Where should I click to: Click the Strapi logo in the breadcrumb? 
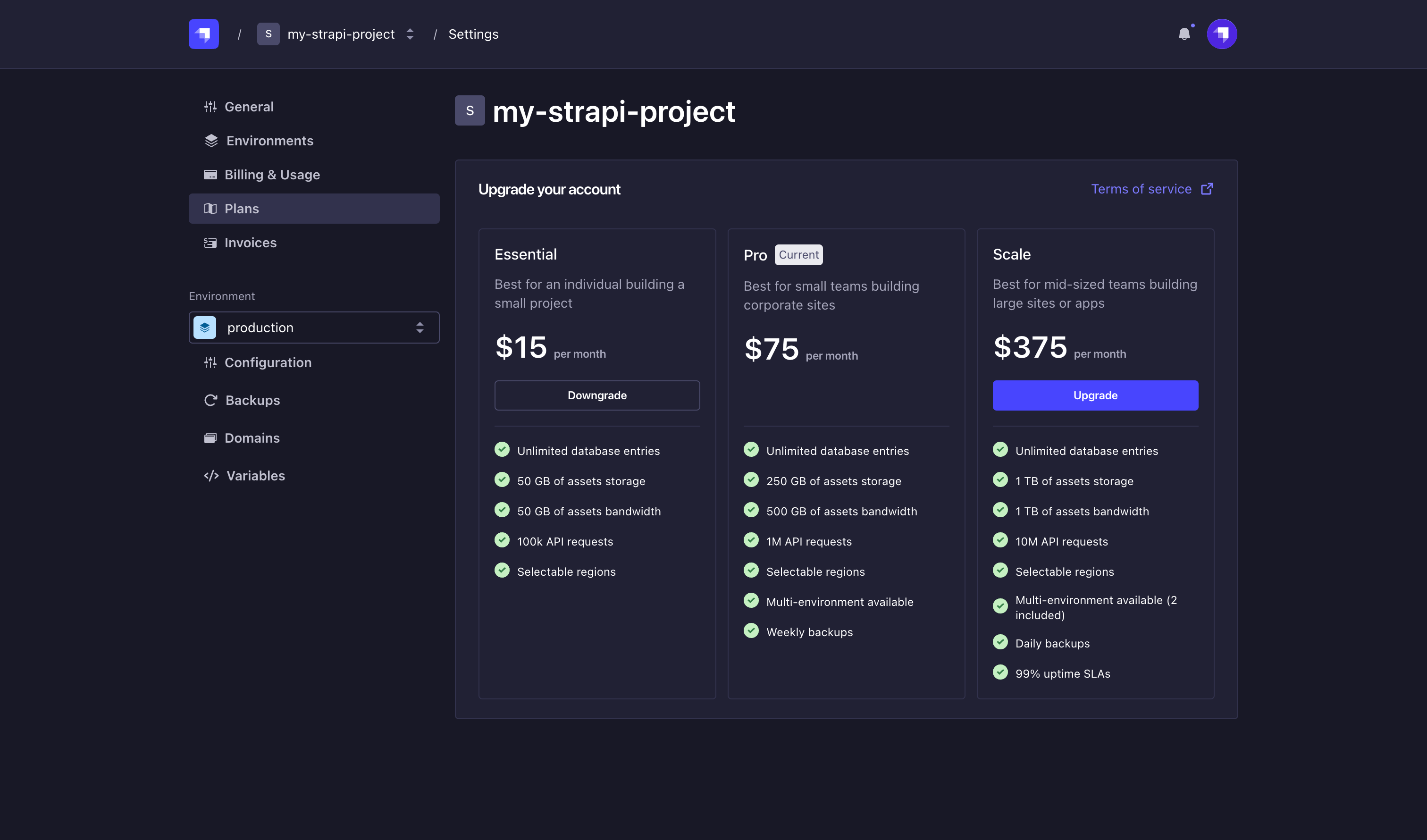pos(203,34)
